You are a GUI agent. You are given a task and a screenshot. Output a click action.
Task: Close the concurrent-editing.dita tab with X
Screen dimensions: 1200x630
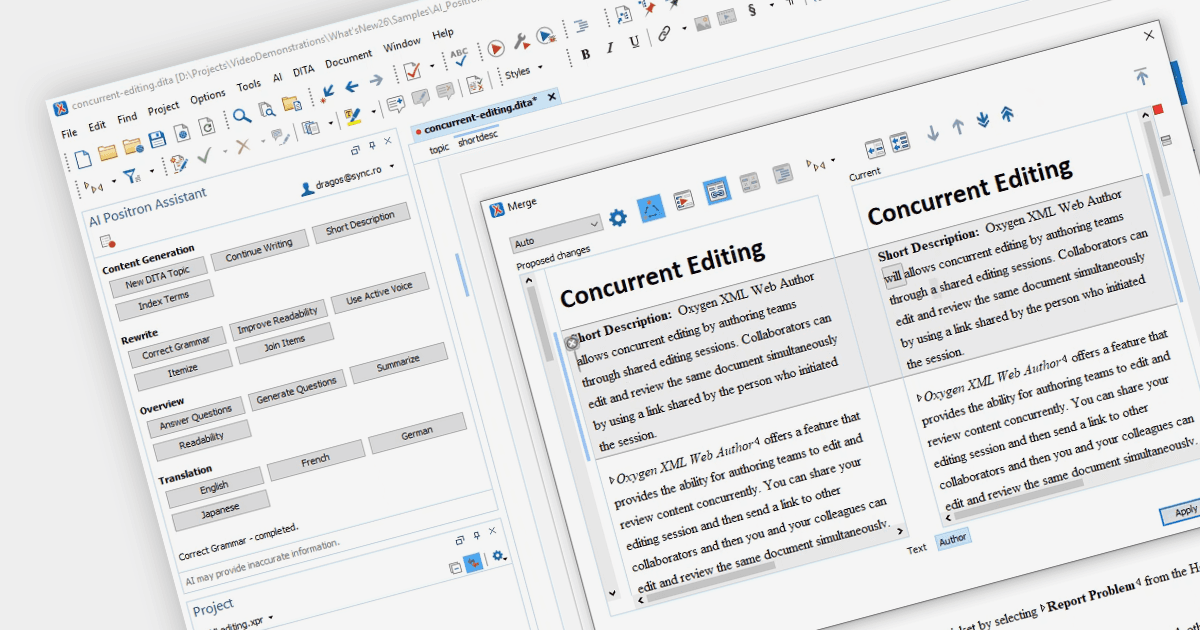click(553, 96)
